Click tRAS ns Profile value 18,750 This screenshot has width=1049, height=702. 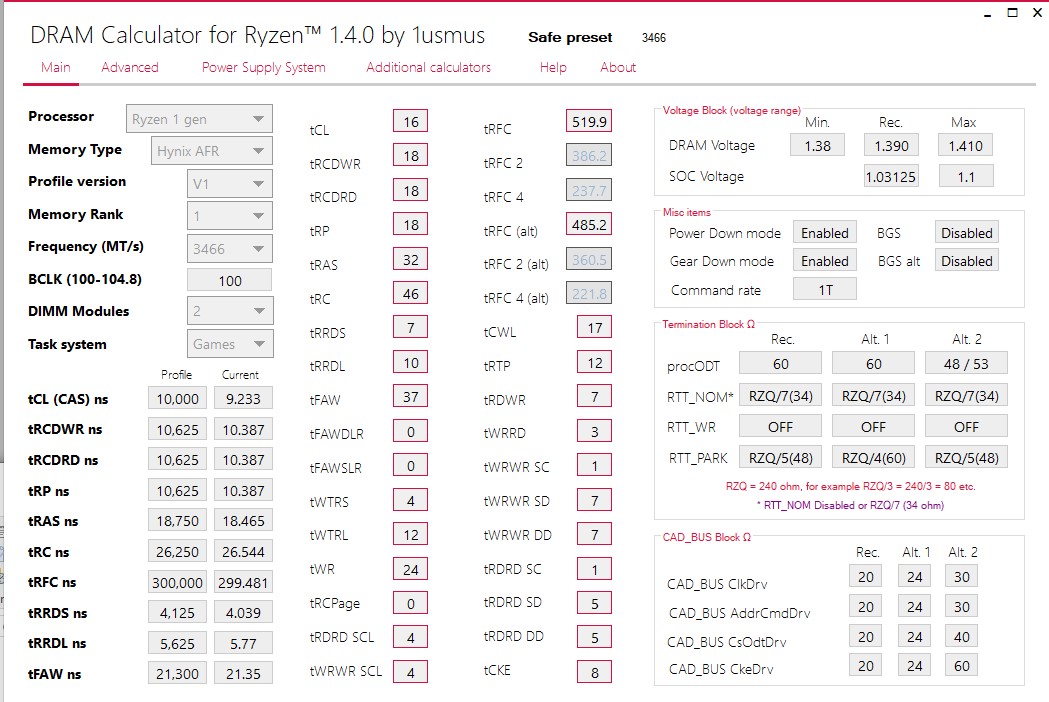(x=177, y=521)
